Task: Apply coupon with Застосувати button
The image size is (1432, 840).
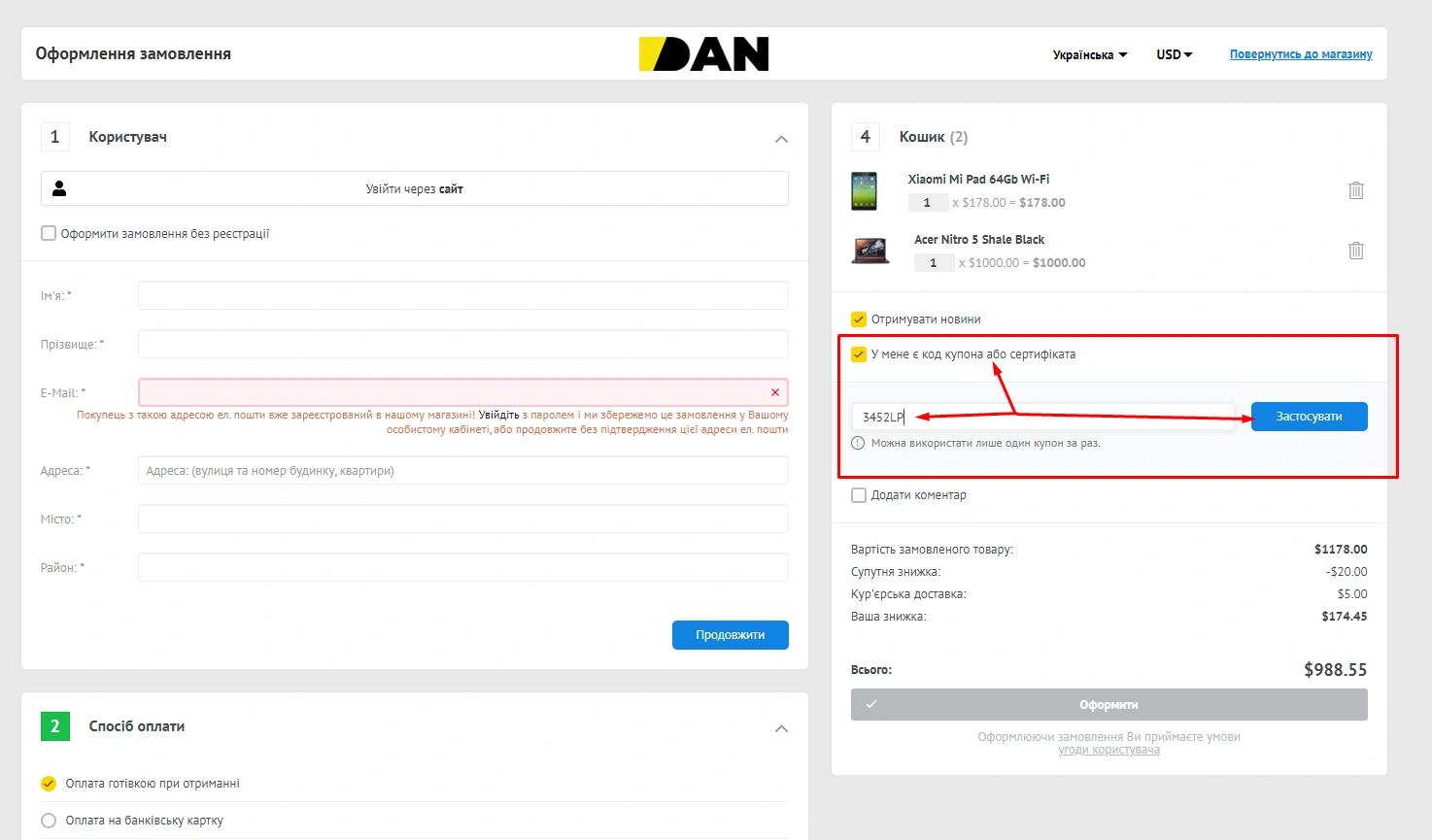Action: [x=1309, y=417]
